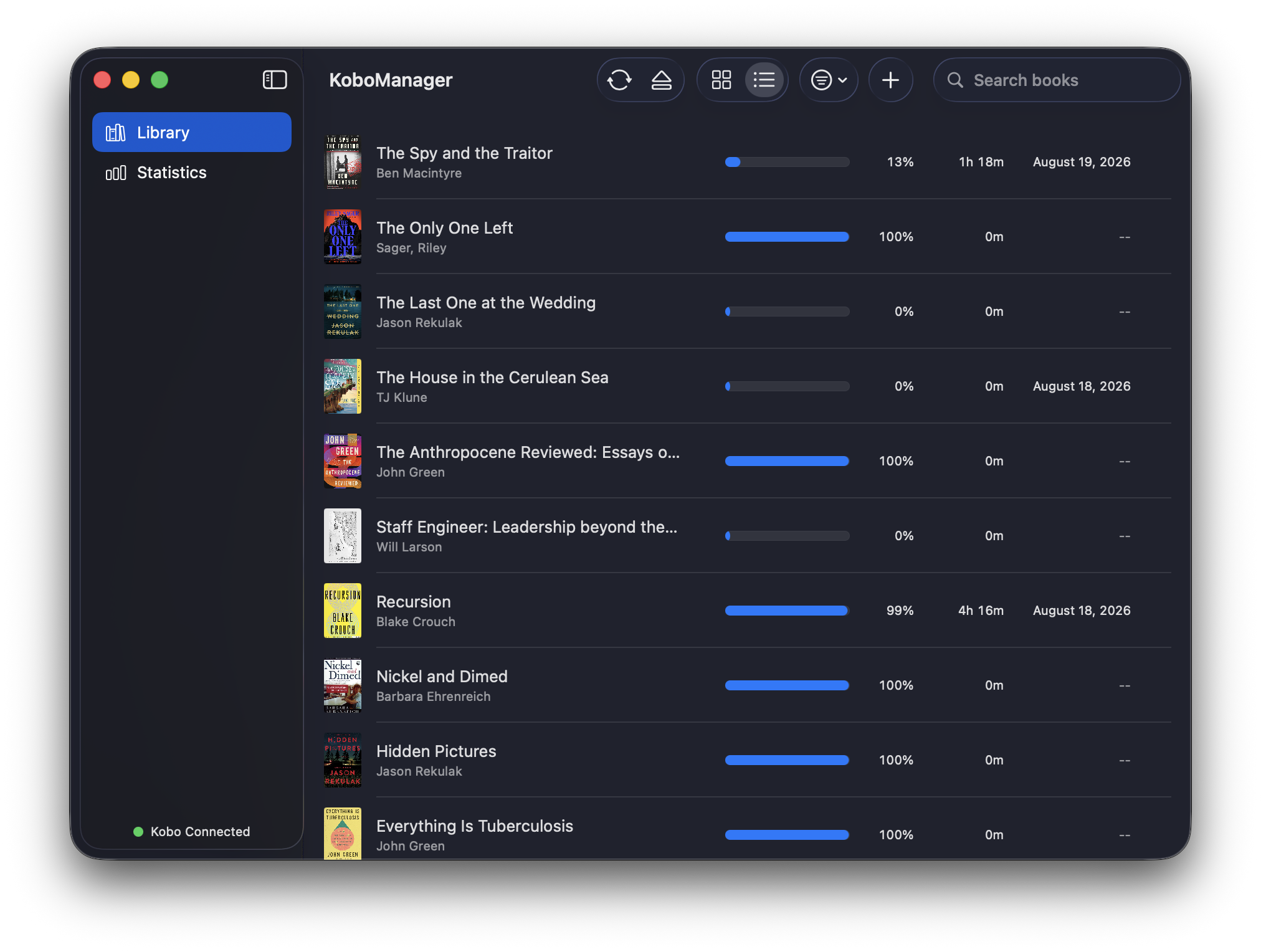Image resolution: width=1261 pixels, height=952 pixels.
Task: Click Recursion's August 18, 2026 date
Action: pyautogui.click(x=1082, y=611)
